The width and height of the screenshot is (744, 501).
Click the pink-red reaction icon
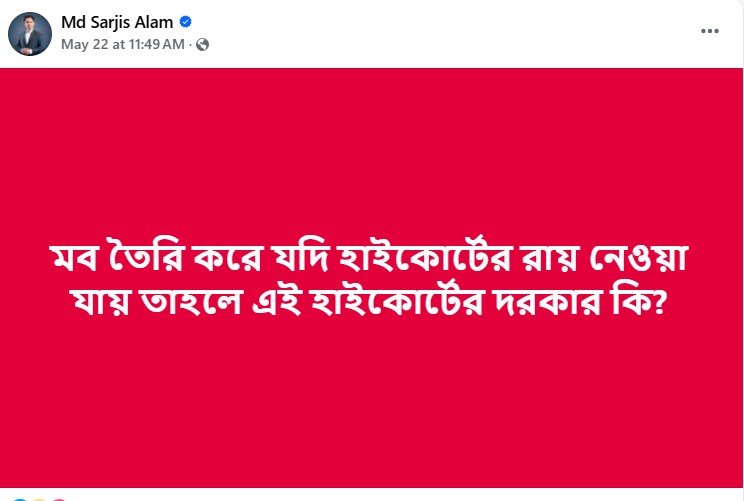[x=58, y=498]
